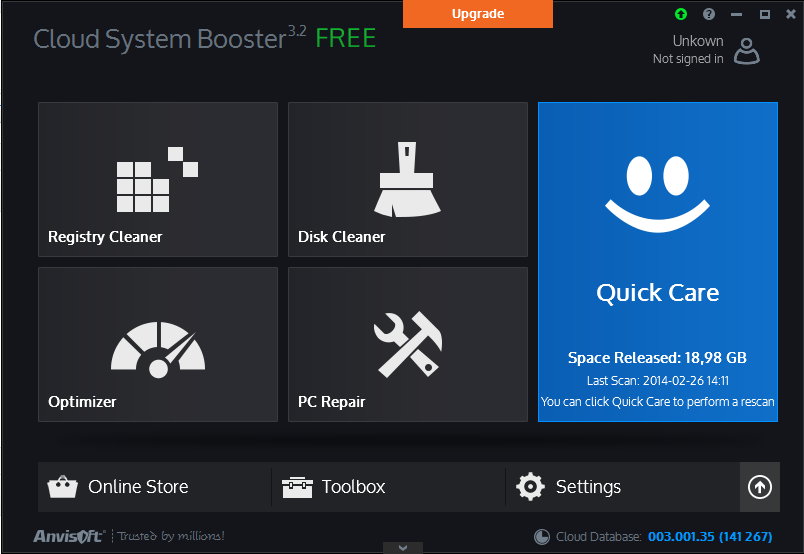Click the green update arrow icon
The height and width of the screenshot is (554, 804).
point(681,14)
